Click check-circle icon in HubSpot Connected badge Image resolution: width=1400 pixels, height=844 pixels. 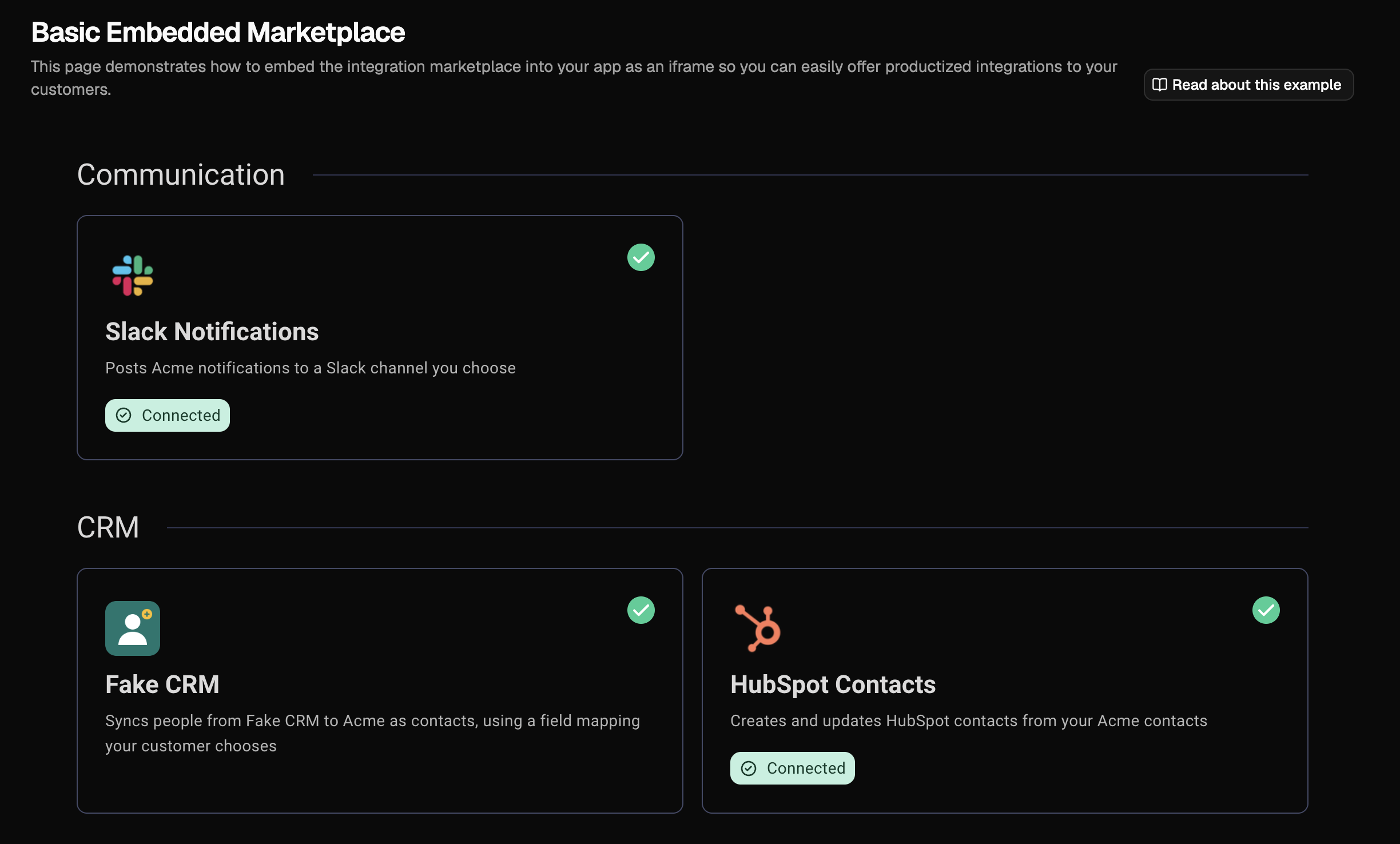tap(749, 768)
